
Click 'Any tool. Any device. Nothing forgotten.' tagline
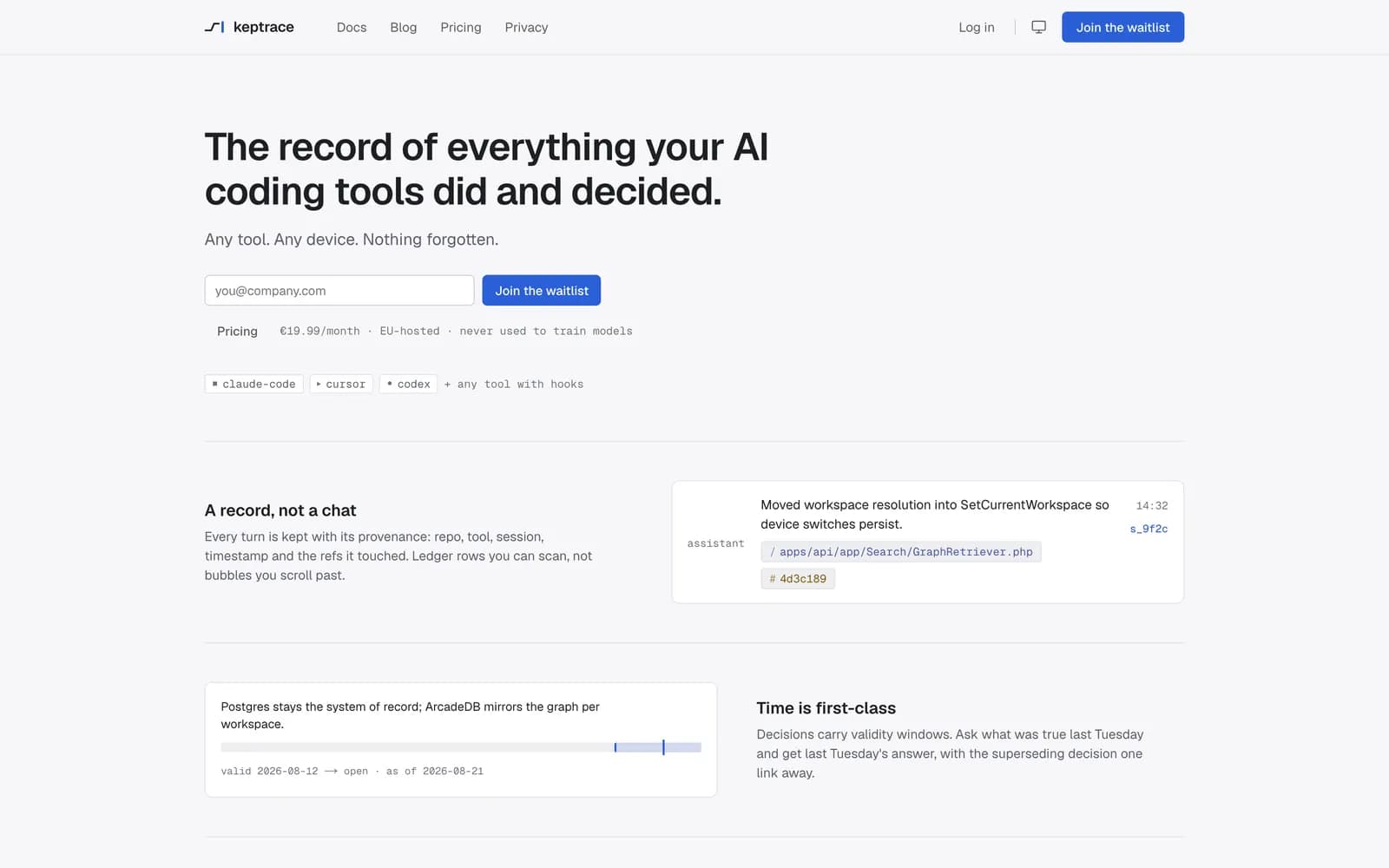tap(352, 240)
